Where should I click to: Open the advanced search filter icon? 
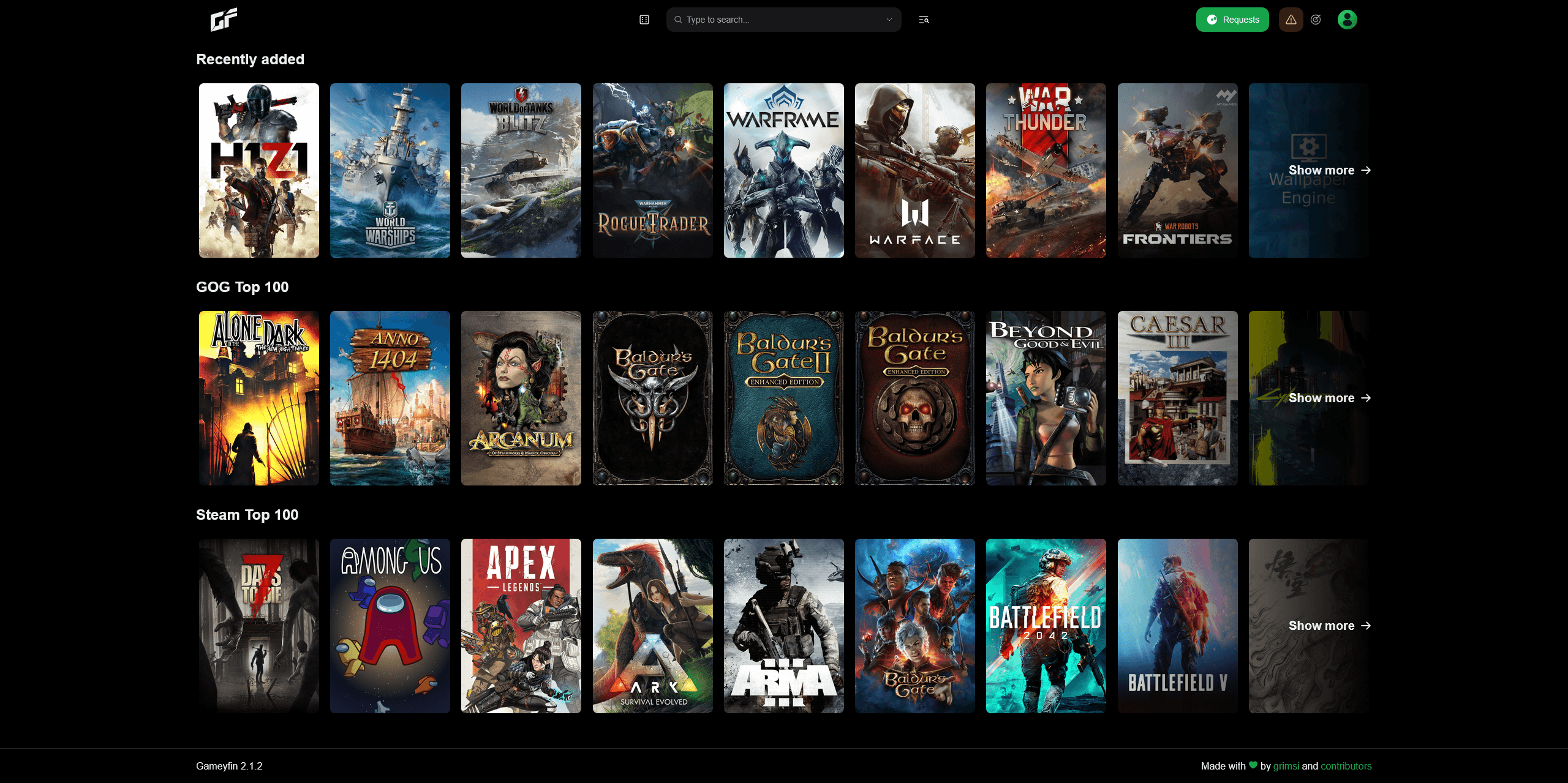tap(924, 20)
